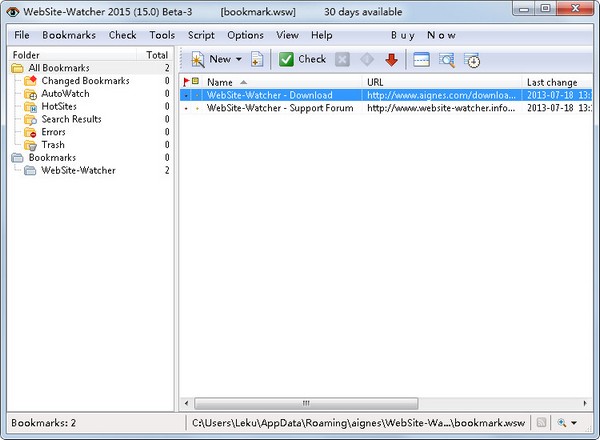Screen dimensions: 600x440
Task: Click the RSS feed status bar icon
Action: point(541,423)
